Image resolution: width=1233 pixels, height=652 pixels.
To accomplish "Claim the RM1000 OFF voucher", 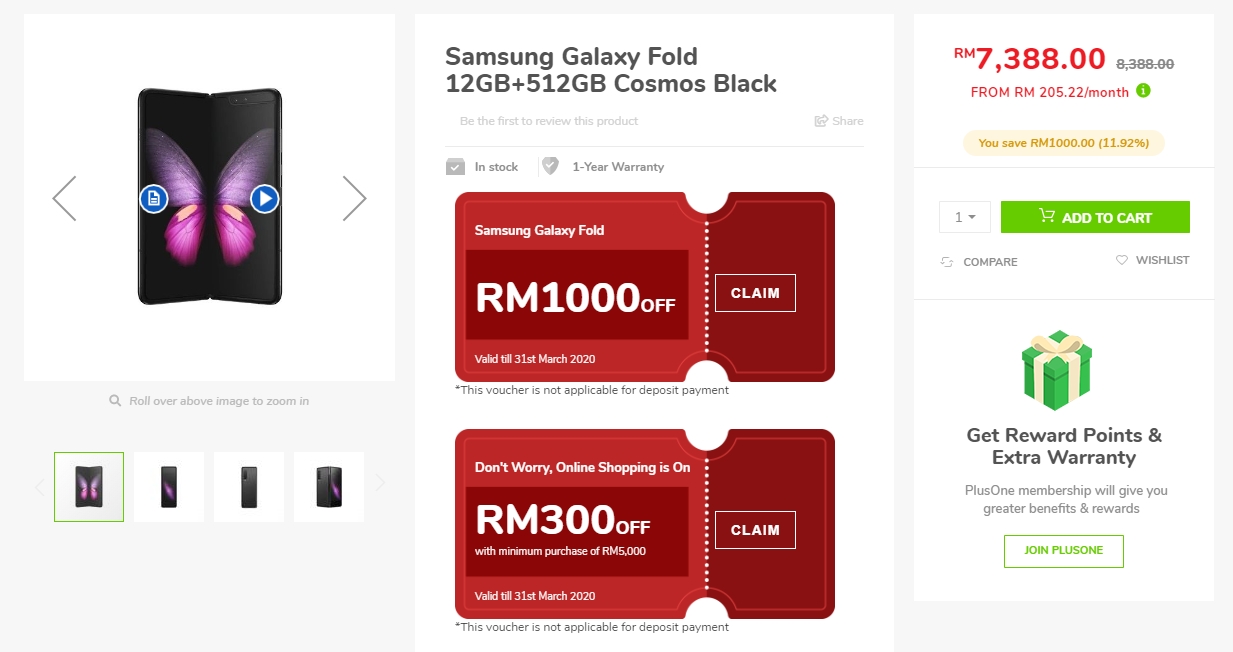I will tap(755, 293).
